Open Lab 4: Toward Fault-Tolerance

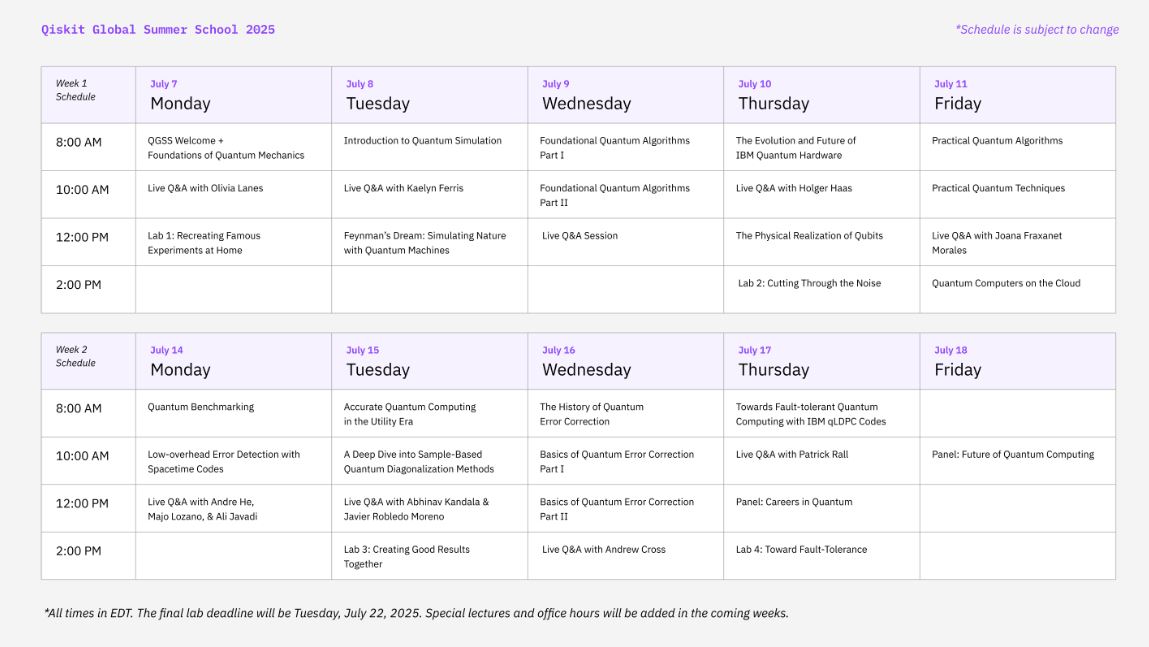click(801, 549)
